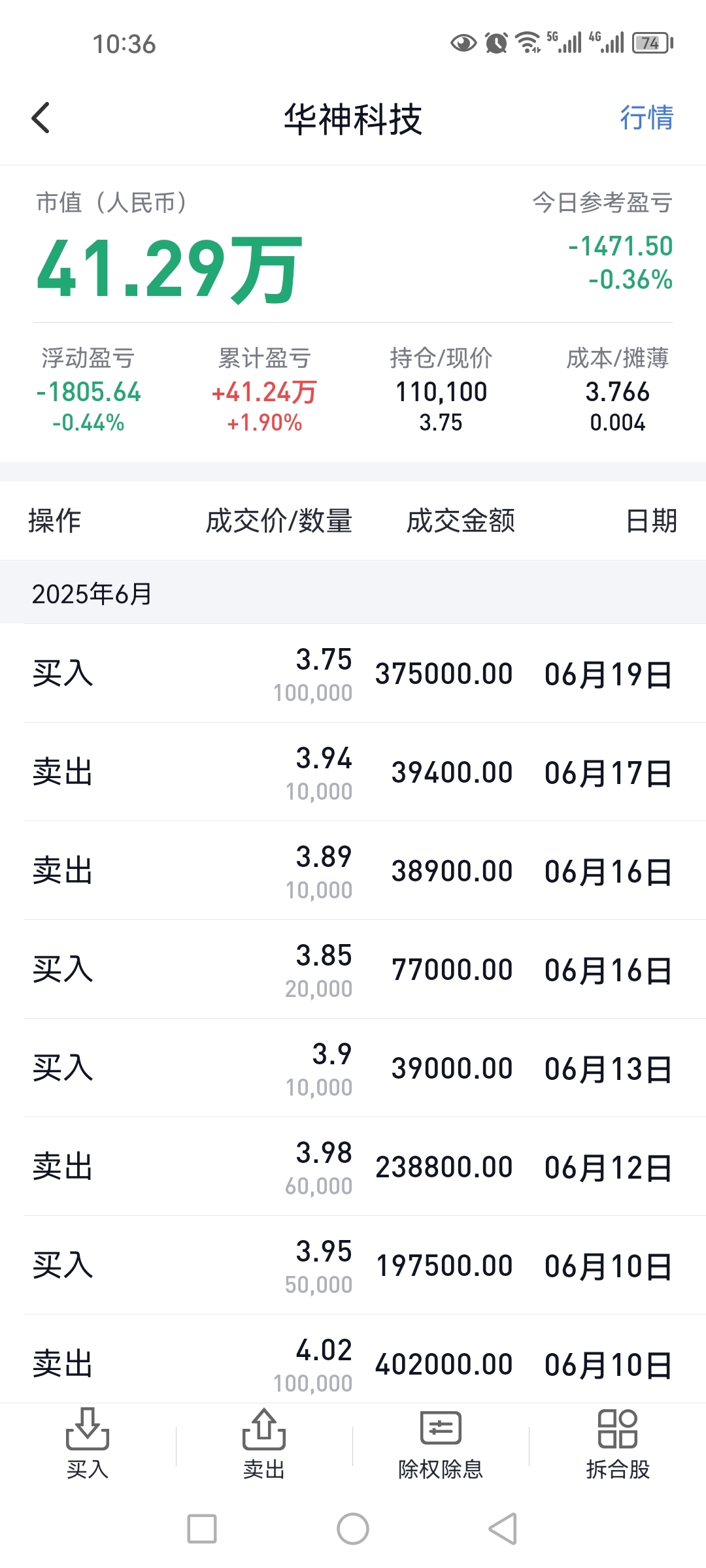The width and height of the screenshot is (706, 1568).
Task: Tap the Android recent apps square
Action: [x=202, y=1529]
